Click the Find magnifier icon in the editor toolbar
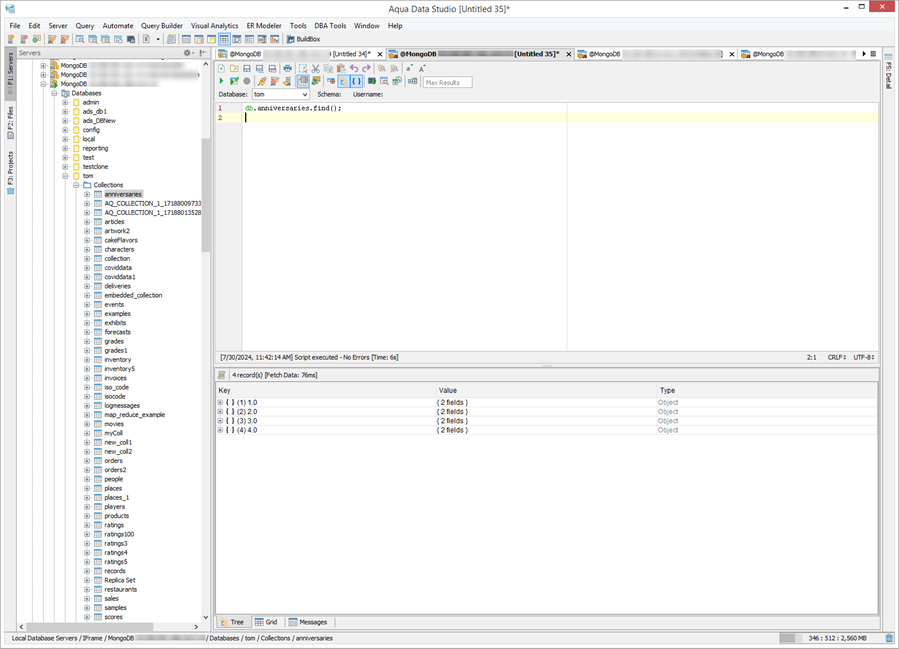This screenshot has width=899, height=649. tap(382, 68)
